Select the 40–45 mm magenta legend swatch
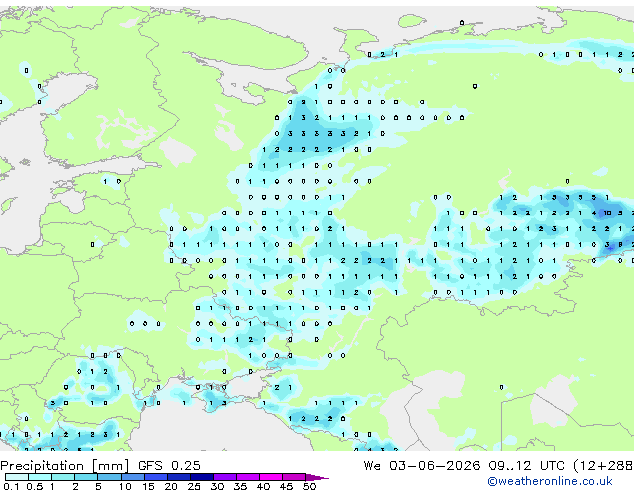634x490 pixels. [x=271, y=477]
